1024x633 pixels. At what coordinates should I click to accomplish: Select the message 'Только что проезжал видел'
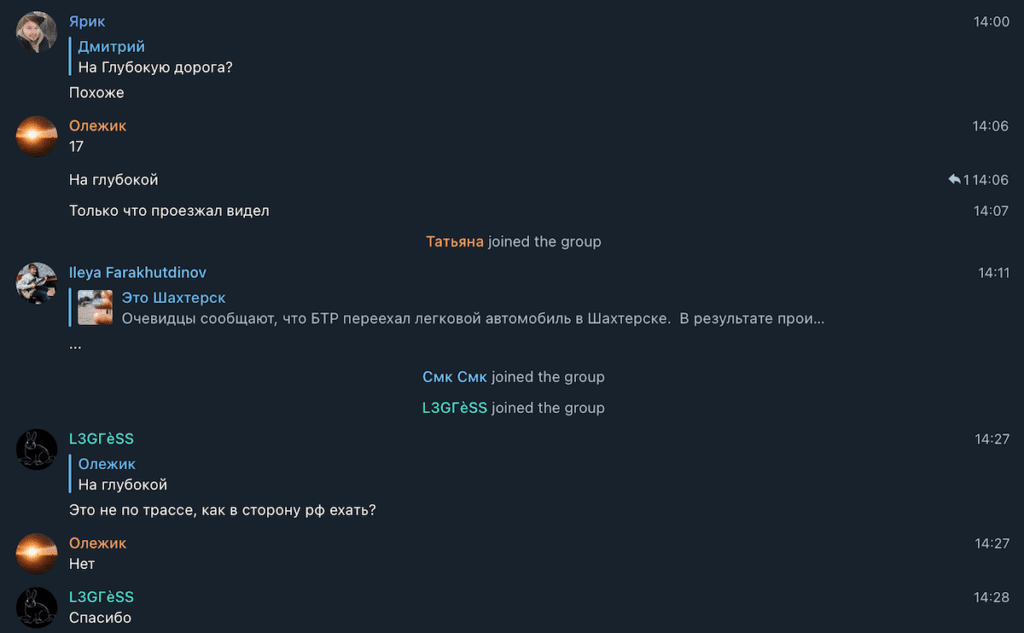tap(169, 211)
